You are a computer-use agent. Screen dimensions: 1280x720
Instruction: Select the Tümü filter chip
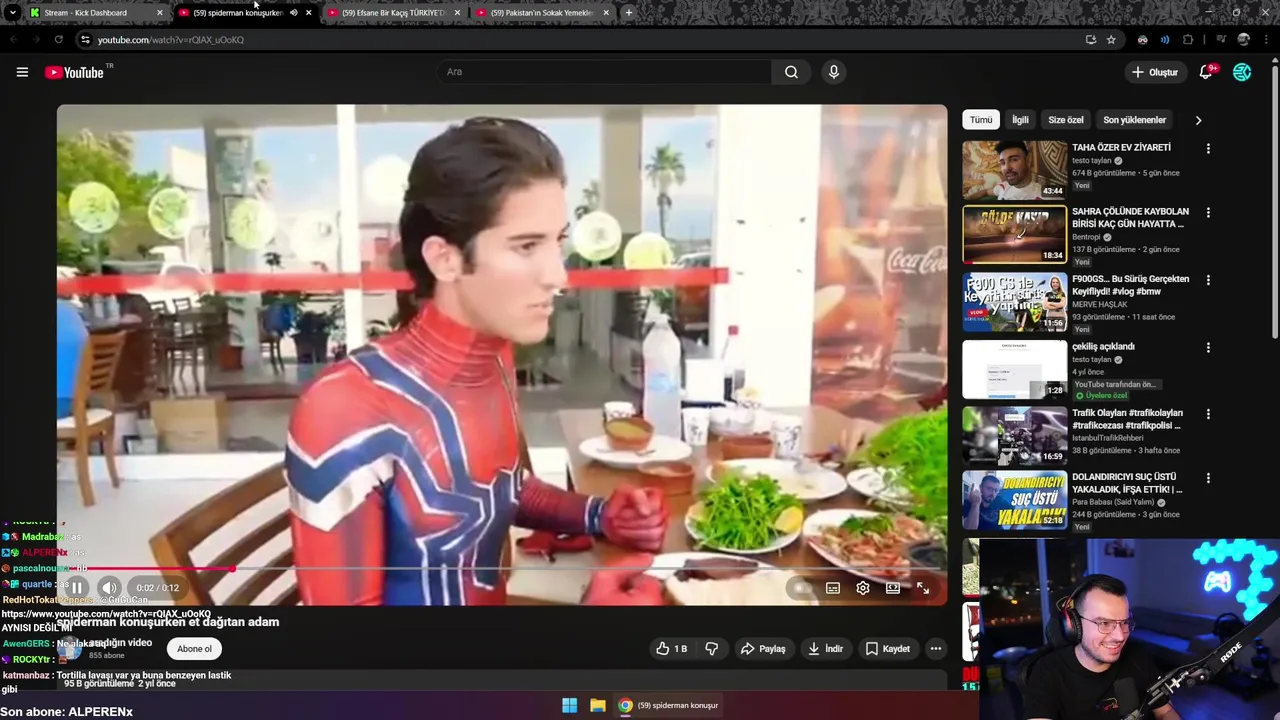[x=981, y=120]
